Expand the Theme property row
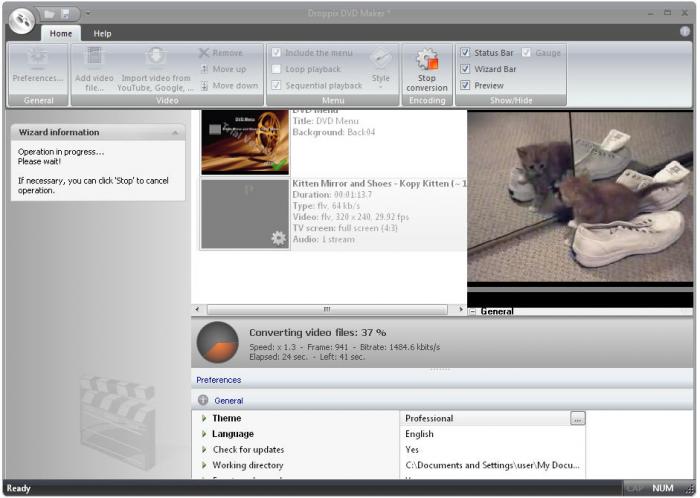The height and width of the screenshot is (498, 700). pyautogui.click(x=204, y=419)
